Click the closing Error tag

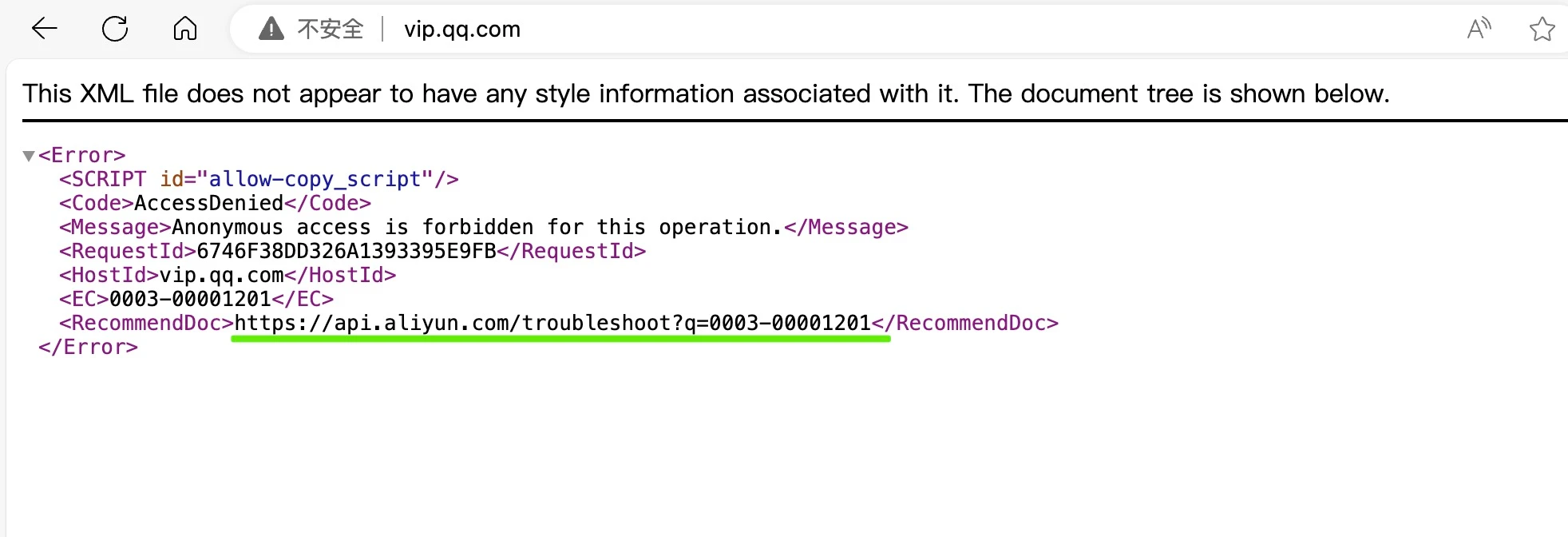coord(88,348)
